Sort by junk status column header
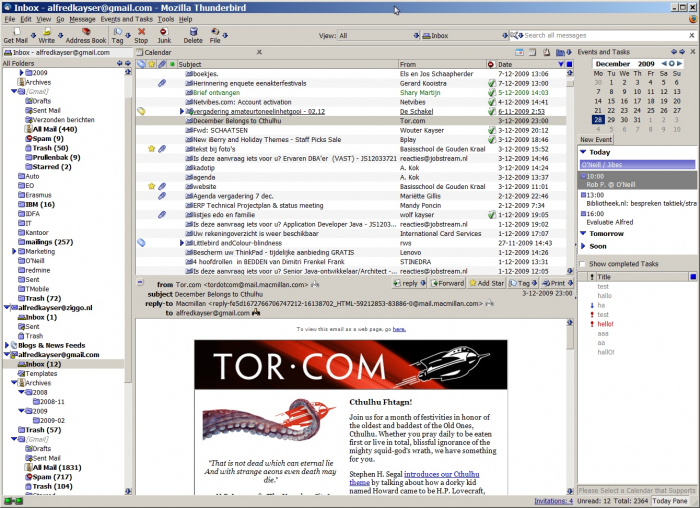 pos(491,64)
